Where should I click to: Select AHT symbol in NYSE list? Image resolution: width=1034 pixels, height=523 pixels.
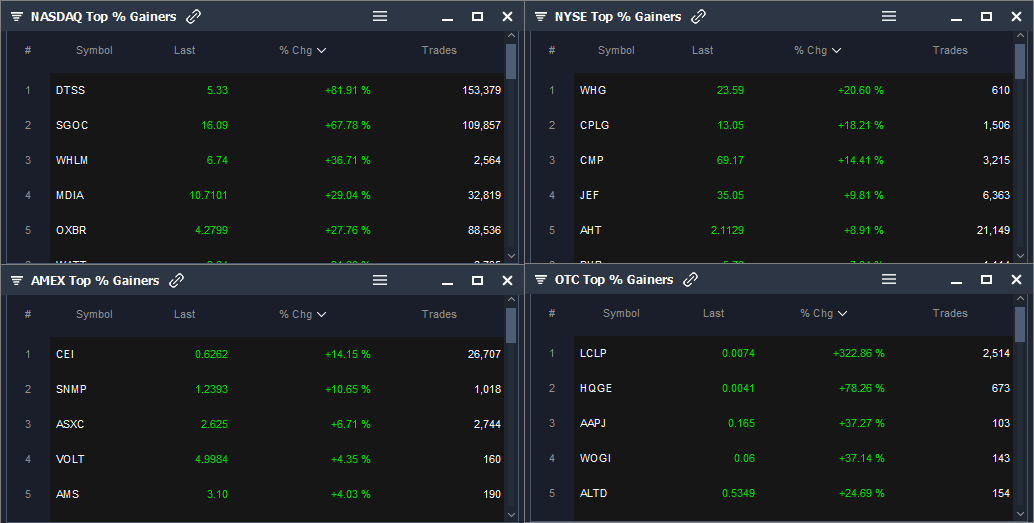(x=590, y=230)
